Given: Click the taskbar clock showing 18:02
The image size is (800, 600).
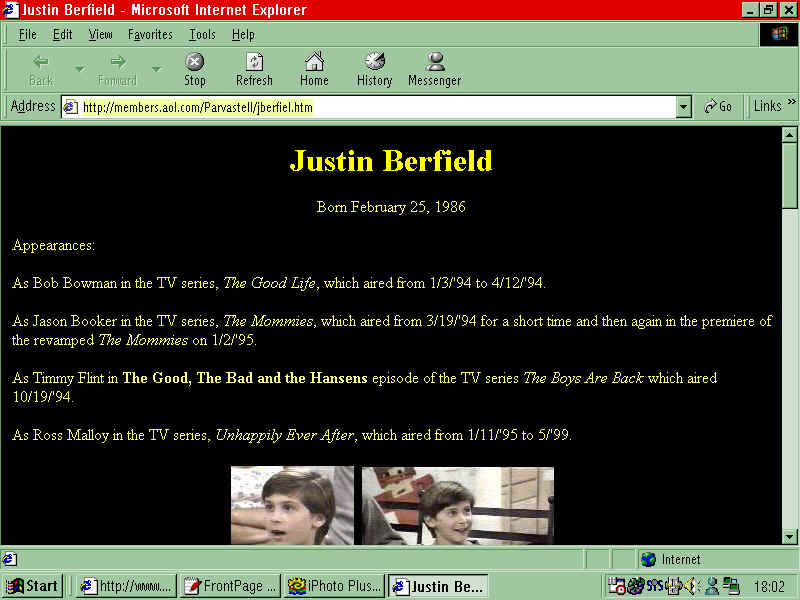Looking at the screenshot, I should pyautogui.click(x=769, y=586).
